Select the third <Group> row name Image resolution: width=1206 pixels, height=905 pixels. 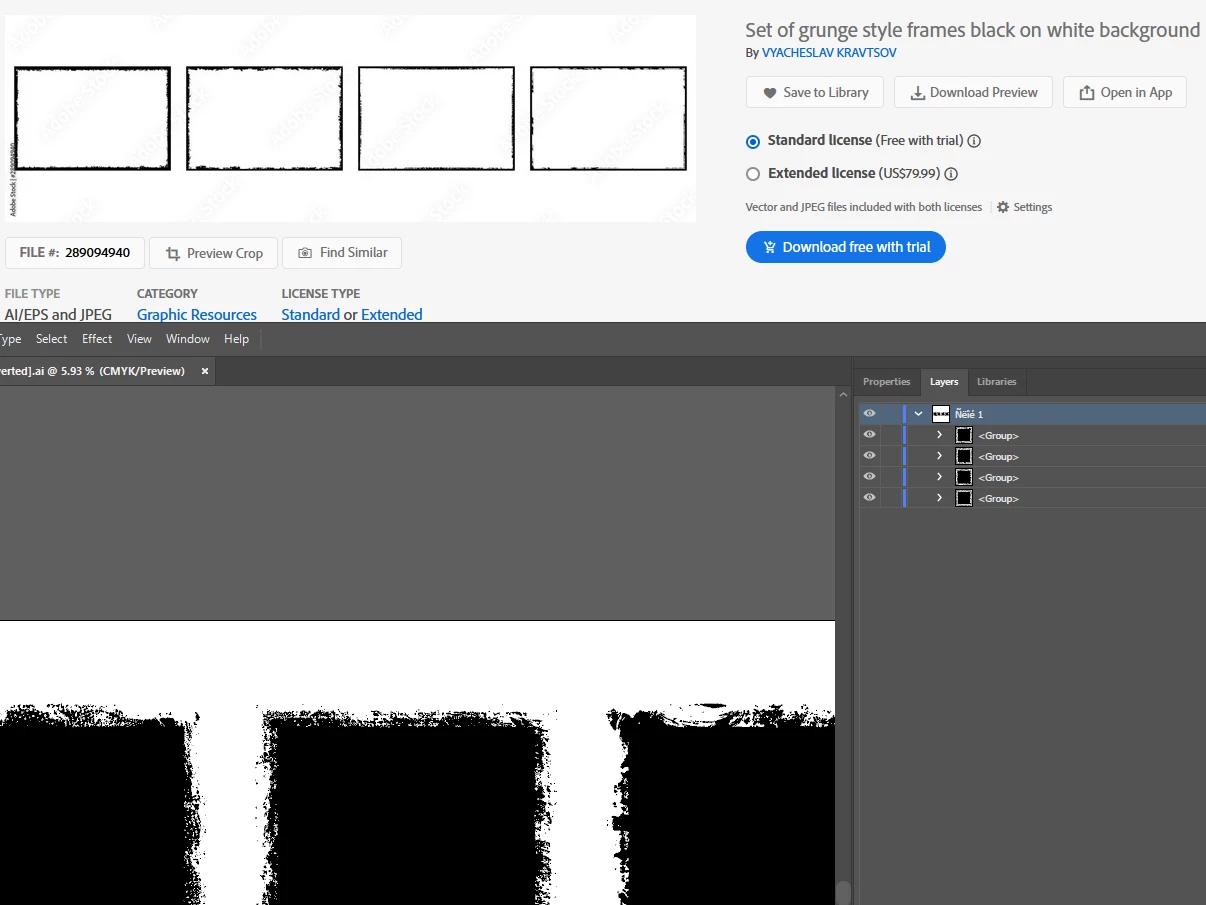[998, 478]
